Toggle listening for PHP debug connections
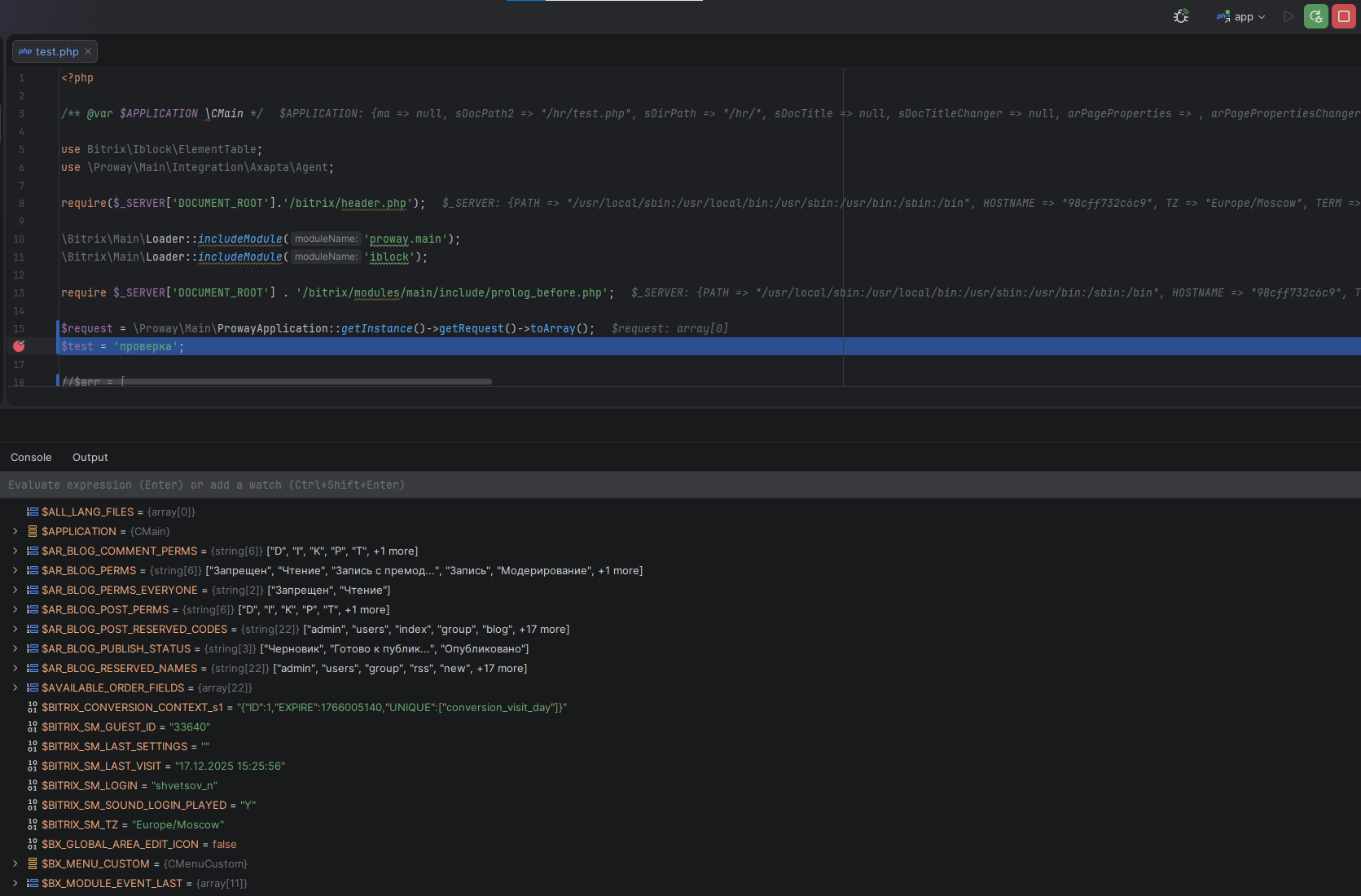Image resolution: width=1361 pixels, height=896 pixels. [1181, 16]
